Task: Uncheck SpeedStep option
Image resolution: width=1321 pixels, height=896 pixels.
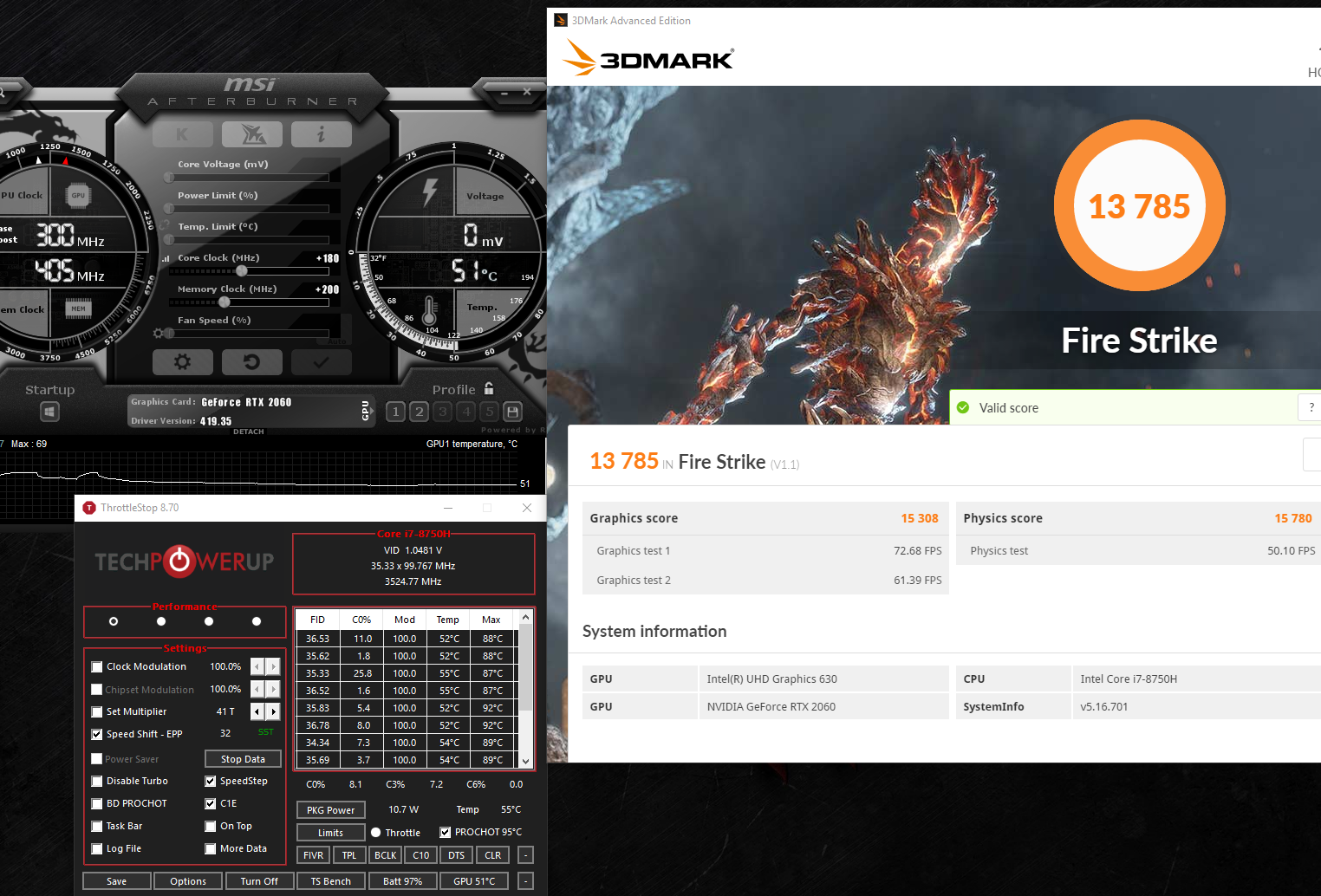Action: tap(211, 781)
